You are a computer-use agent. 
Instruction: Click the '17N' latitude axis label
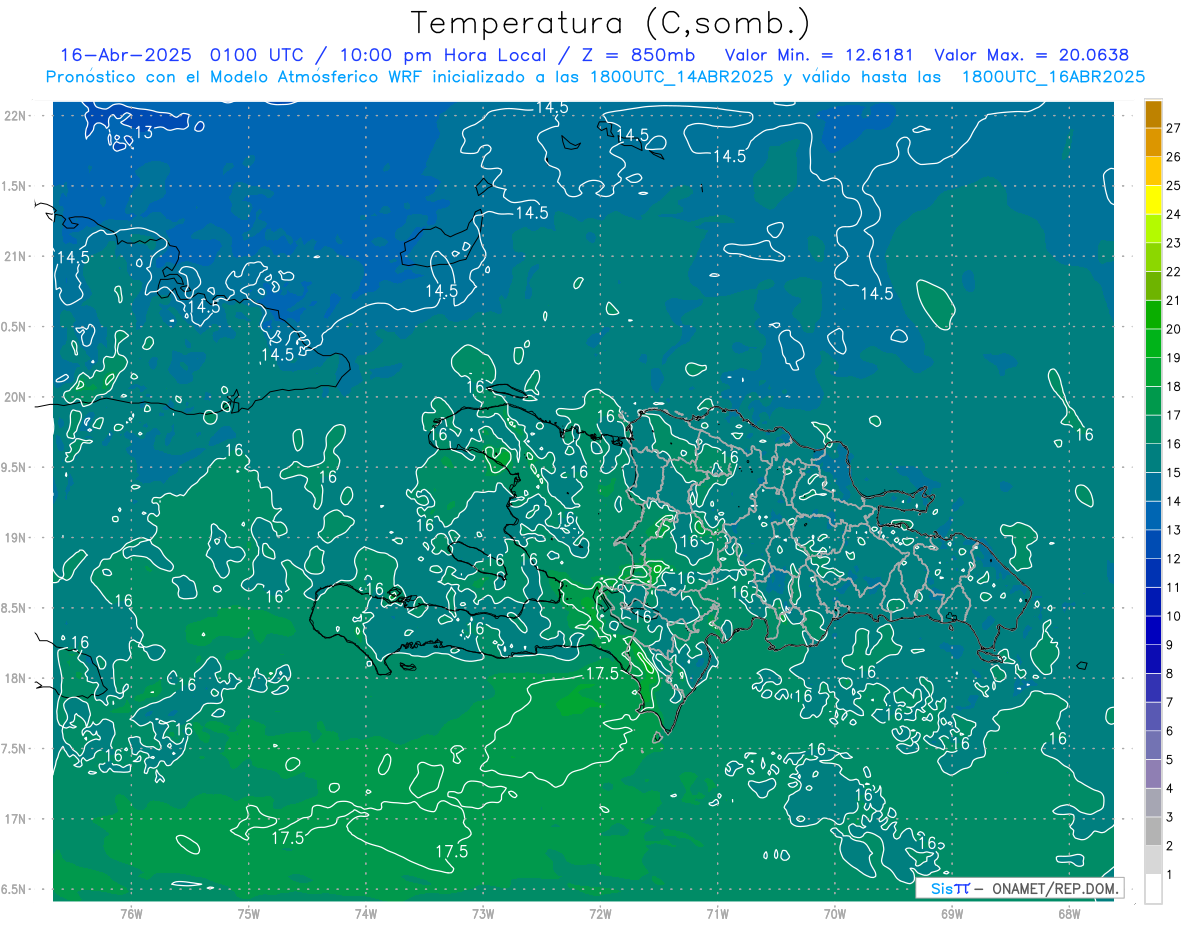(15, 819)
